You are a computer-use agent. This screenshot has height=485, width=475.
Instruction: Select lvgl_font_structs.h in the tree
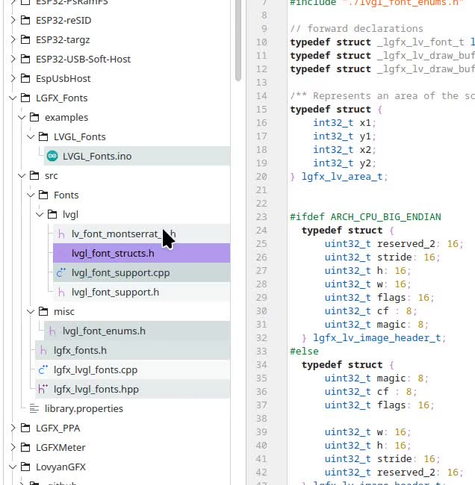[x=141, y=253]
